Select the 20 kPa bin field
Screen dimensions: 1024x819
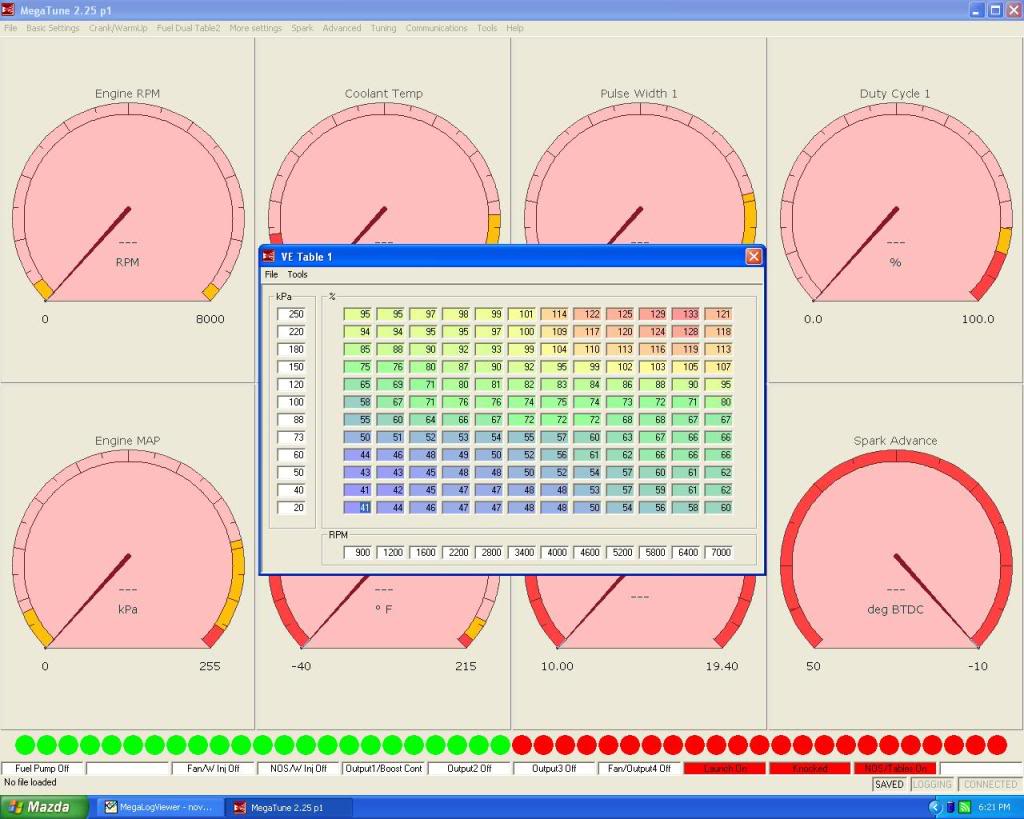[x=291, y=507]
